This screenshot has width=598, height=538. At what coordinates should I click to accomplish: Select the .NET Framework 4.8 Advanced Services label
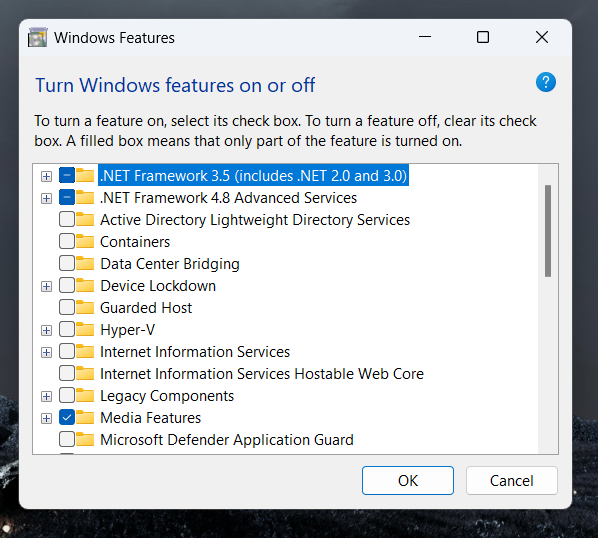(x=228, y=198)
